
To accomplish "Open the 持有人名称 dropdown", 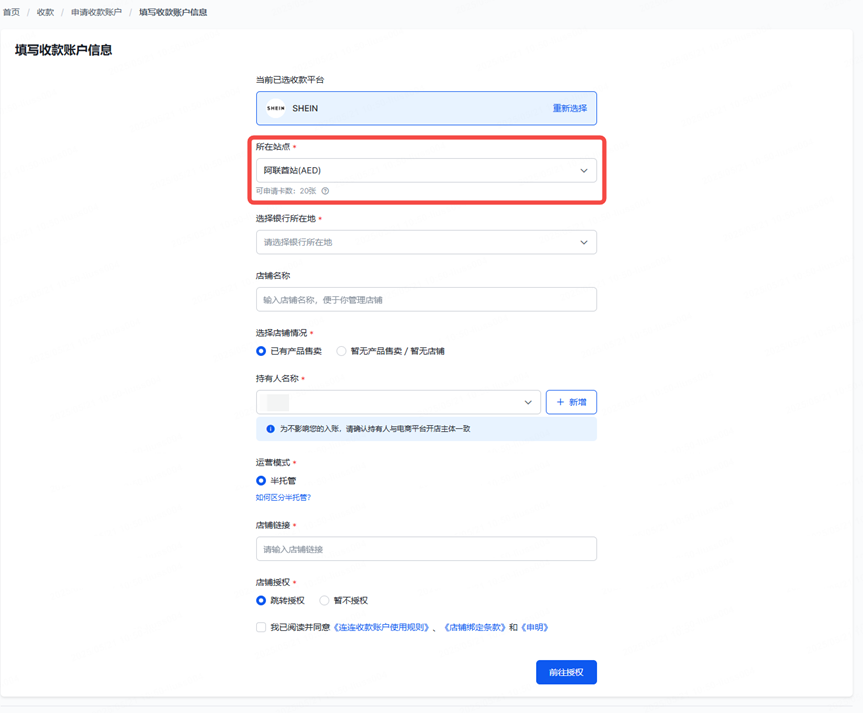I will (x=398, y=402).
